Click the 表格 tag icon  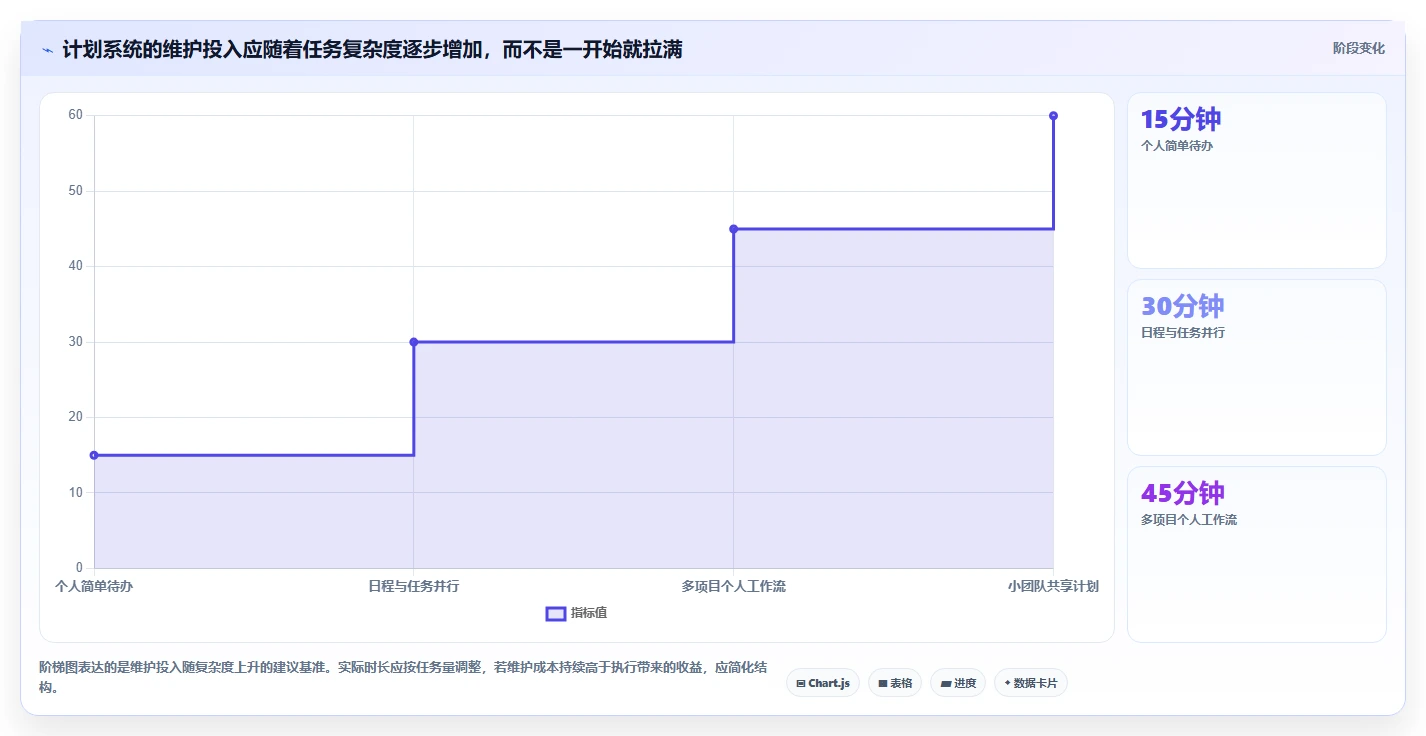tap(883, 683)
